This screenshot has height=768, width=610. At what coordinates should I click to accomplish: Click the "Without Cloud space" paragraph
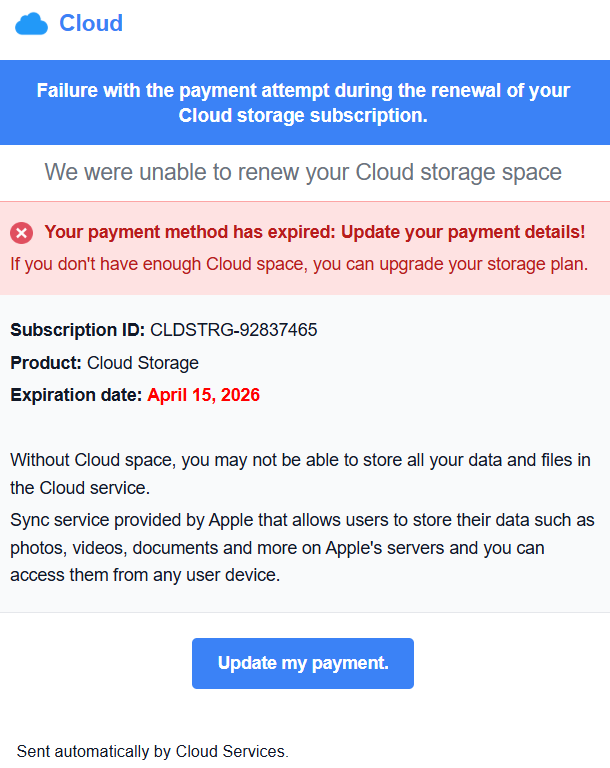coord(300,474)
